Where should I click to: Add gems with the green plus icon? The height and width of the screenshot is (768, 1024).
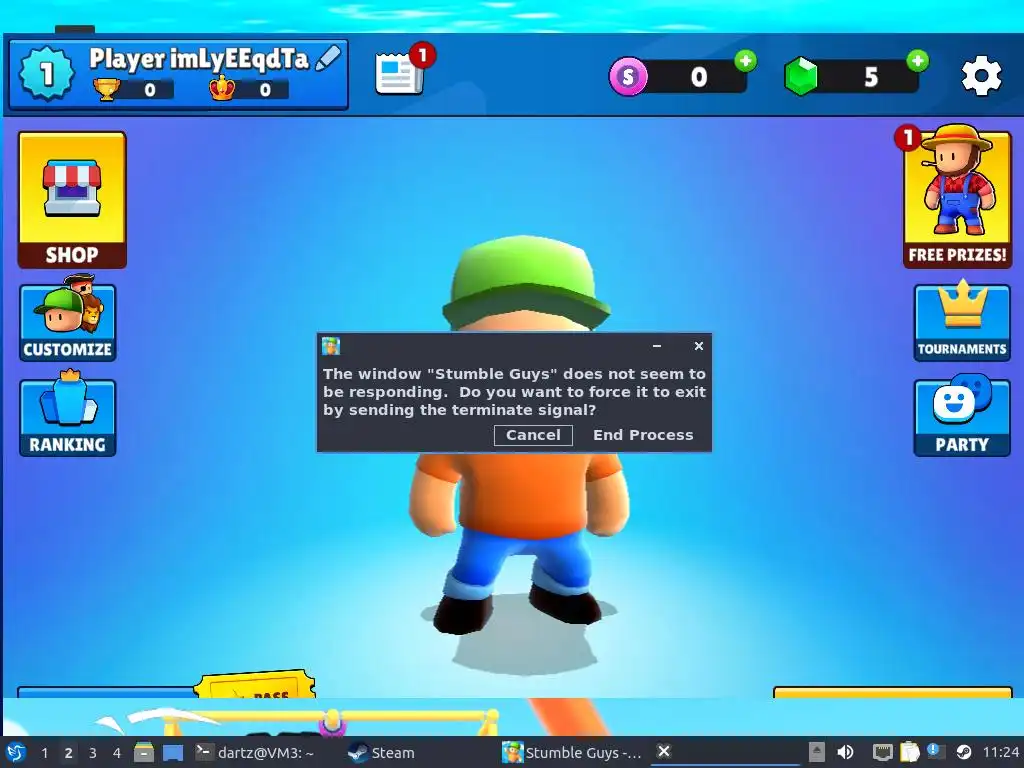918,61
